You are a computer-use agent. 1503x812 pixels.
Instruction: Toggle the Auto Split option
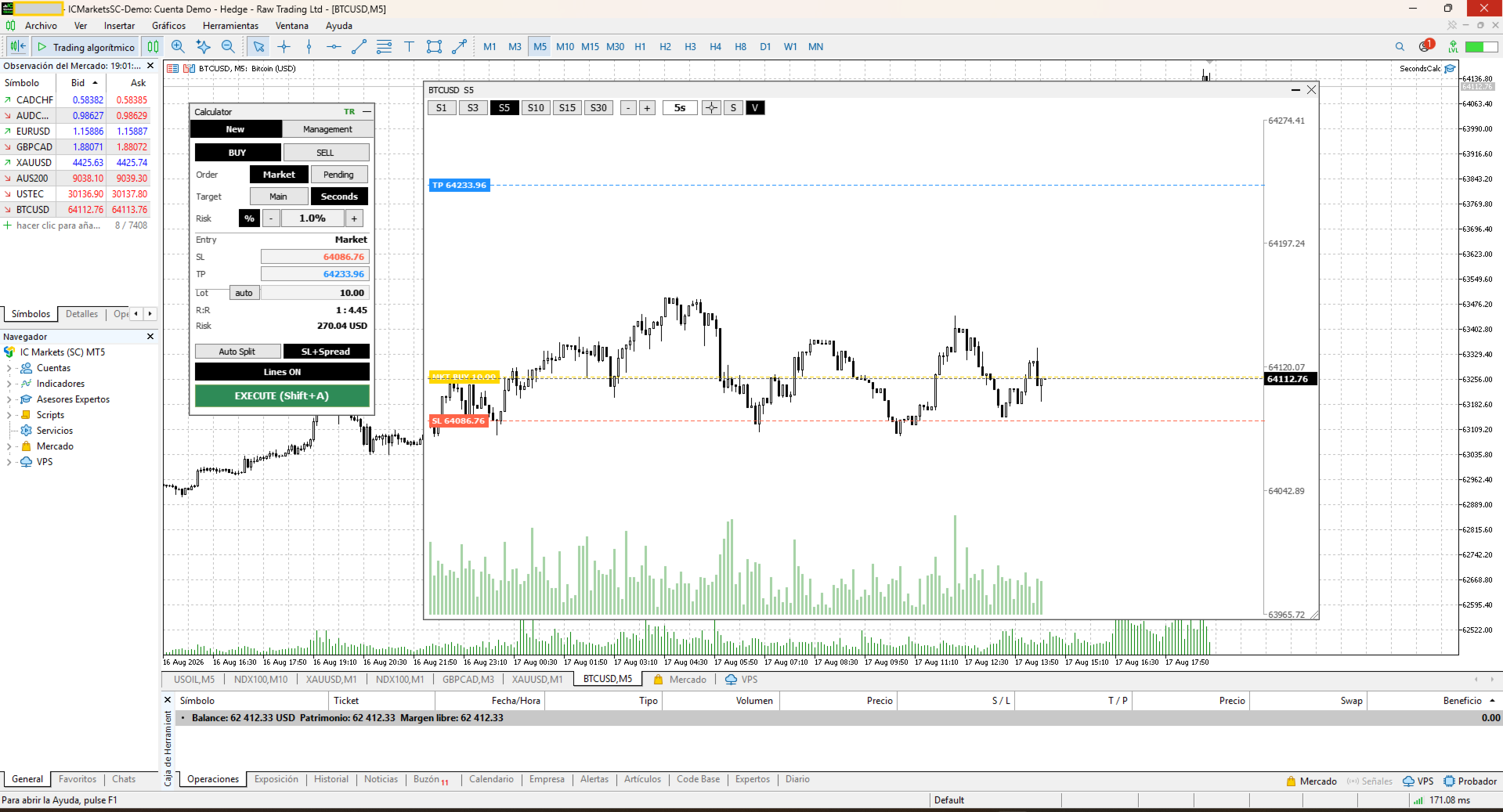coord(237,352)
